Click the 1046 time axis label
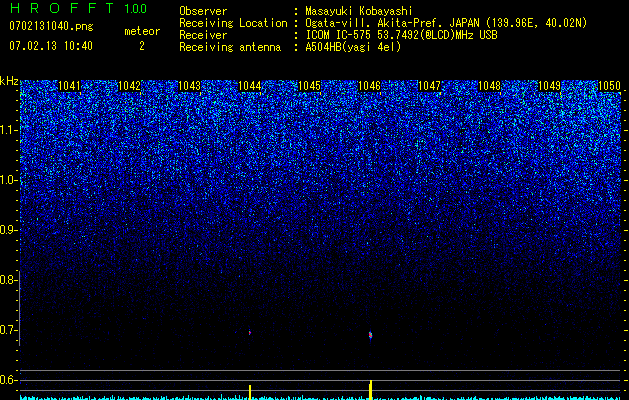This screenshot has width=629, height=400. click(x=369, y=86)
